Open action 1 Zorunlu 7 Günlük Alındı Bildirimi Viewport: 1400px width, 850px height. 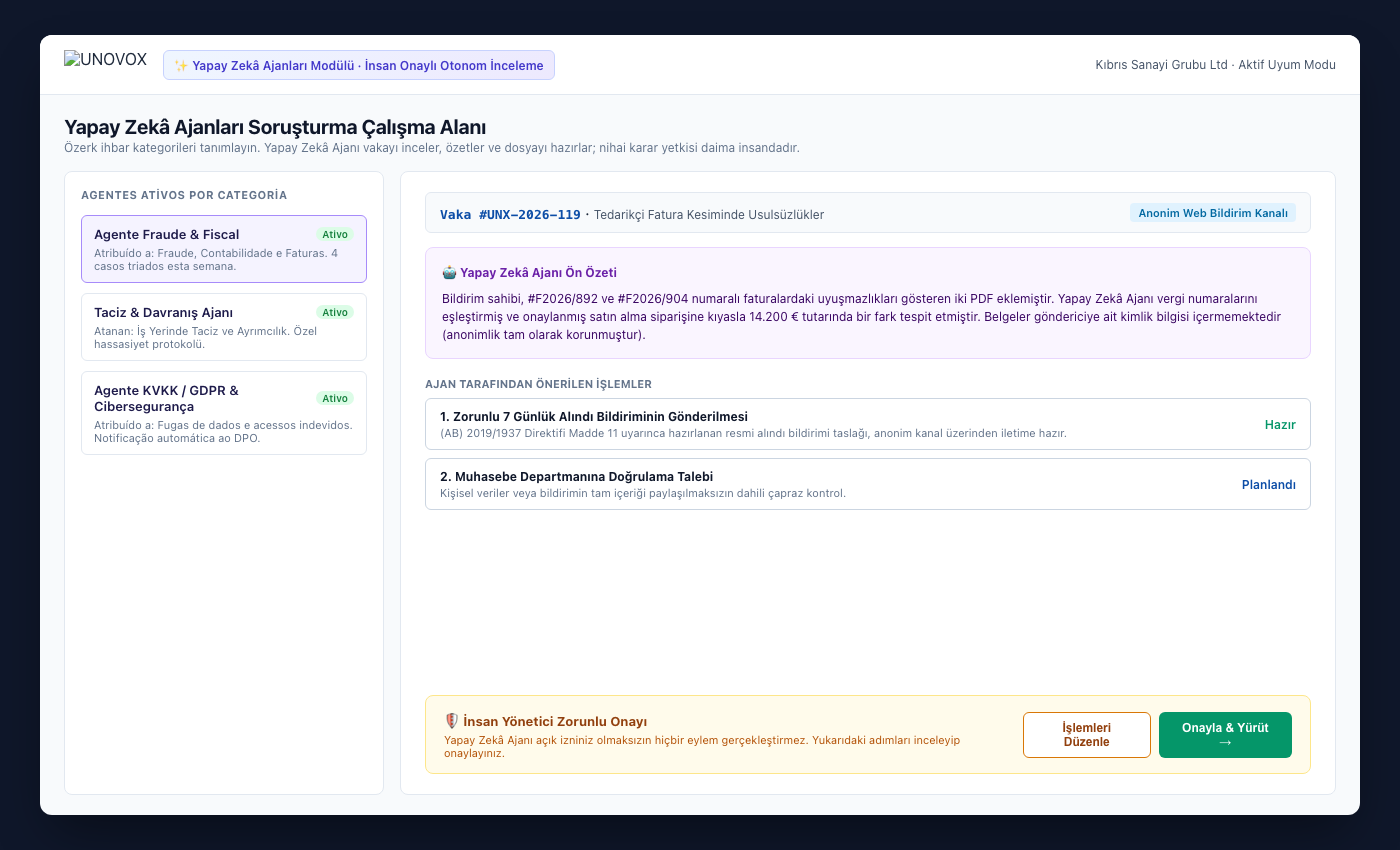[x=868, y=424]
